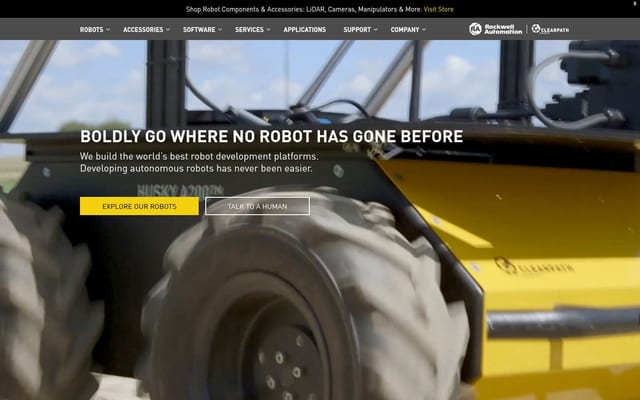Click the Explore Our Robots button
This screenshot has width=640, height=400.
tap(139, 206)
